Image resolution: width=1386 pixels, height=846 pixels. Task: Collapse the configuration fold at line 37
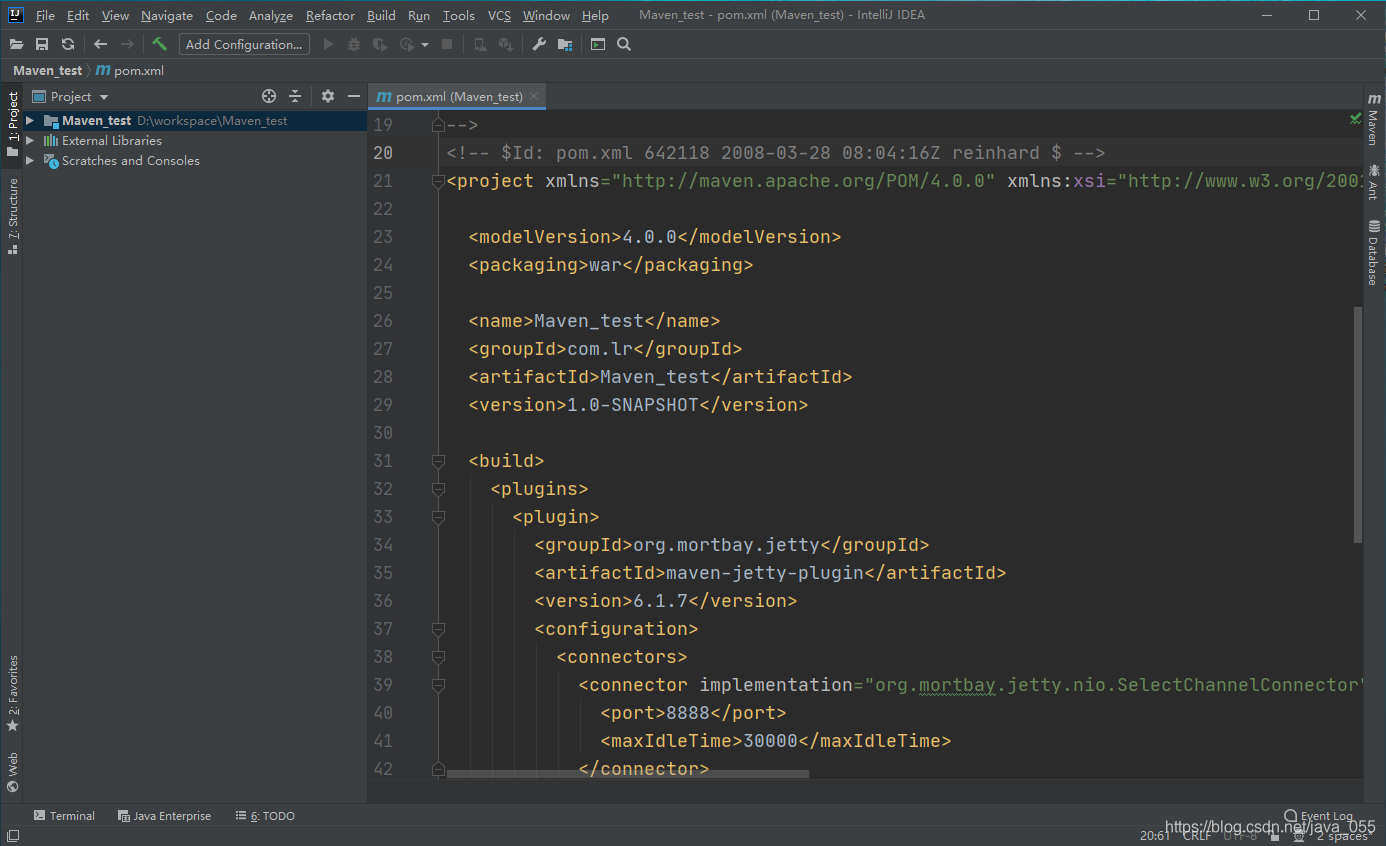point(437,629)
